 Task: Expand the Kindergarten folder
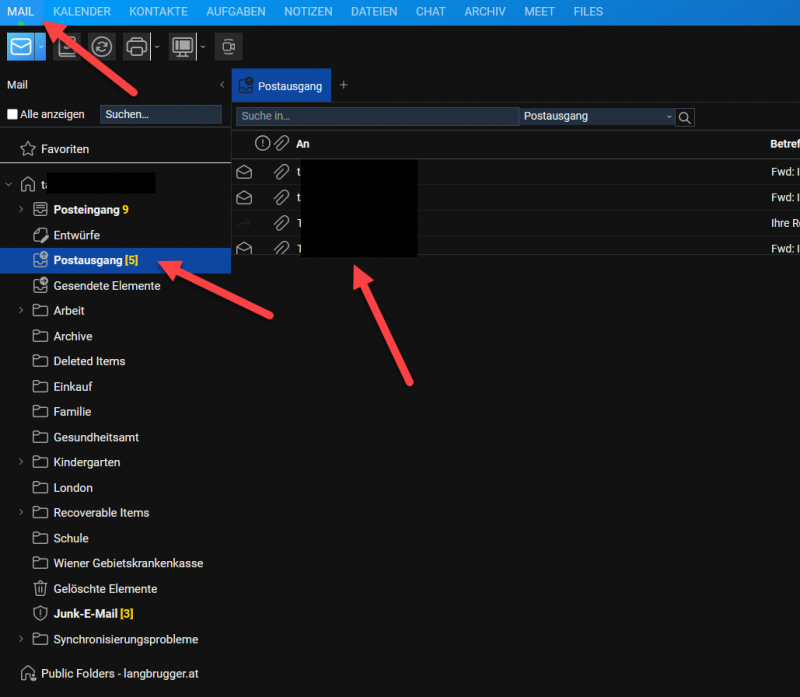21,462
